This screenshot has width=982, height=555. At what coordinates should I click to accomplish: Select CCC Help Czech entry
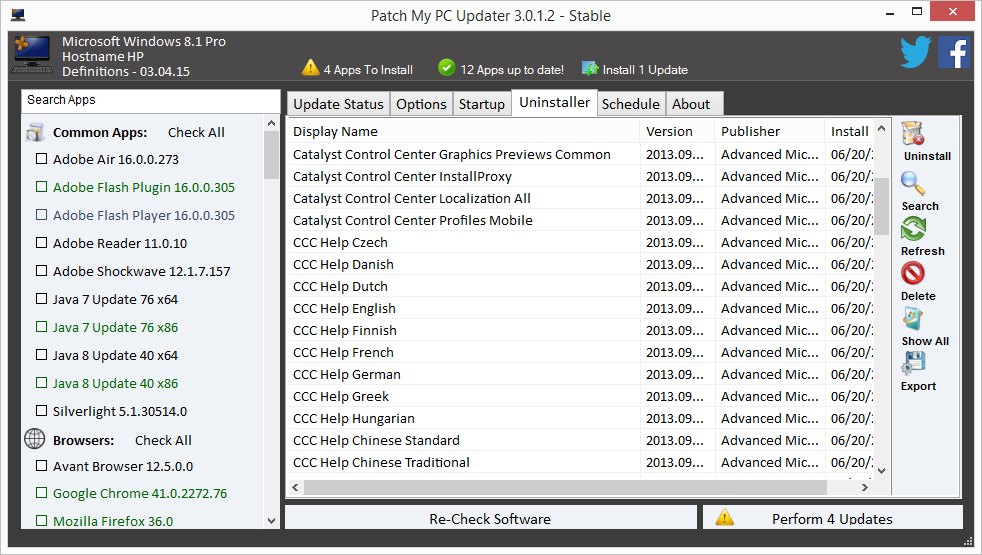coord(581,242)
